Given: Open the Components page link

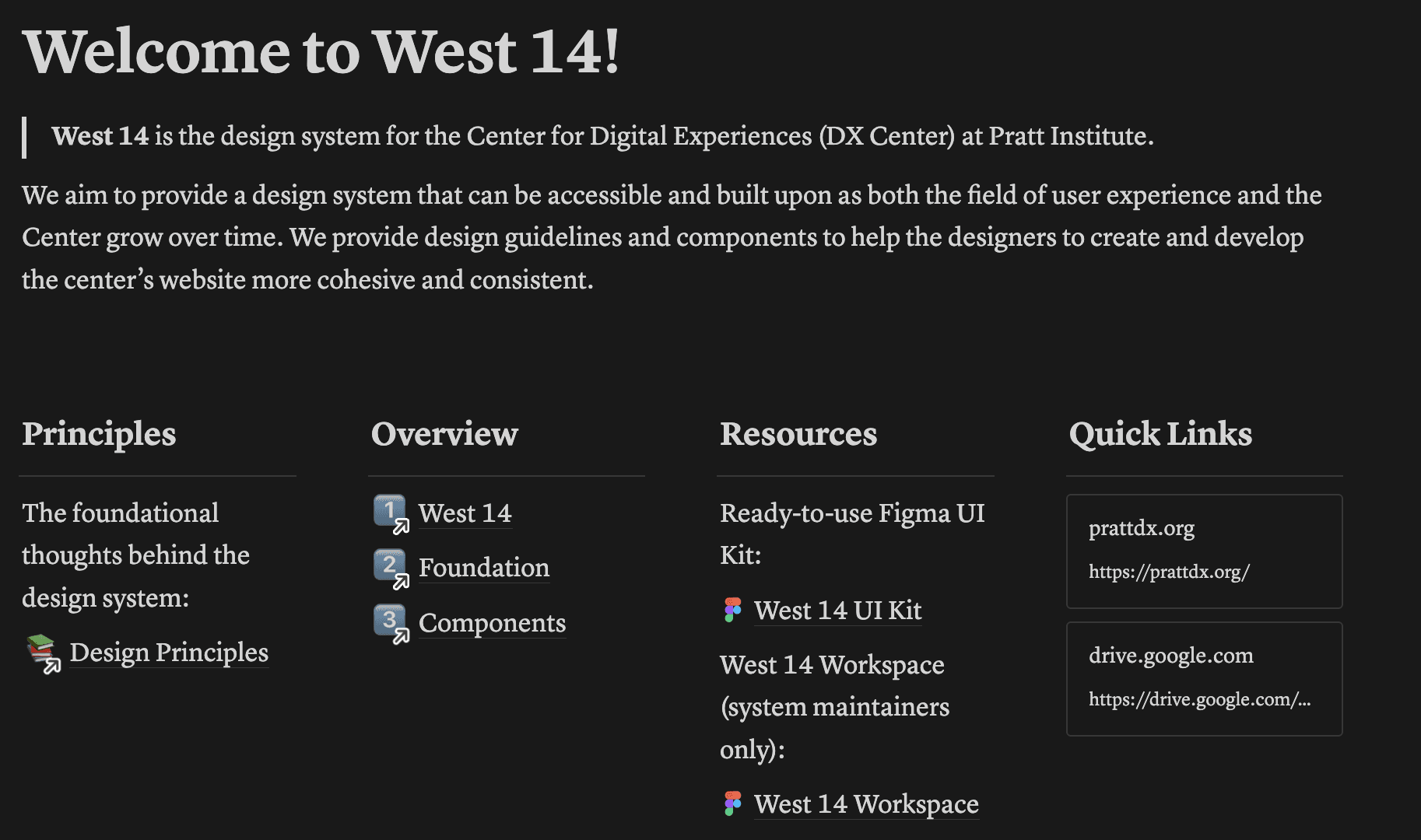Looking at the screenshot, I should pyautogui.click(x=492, y=623).
